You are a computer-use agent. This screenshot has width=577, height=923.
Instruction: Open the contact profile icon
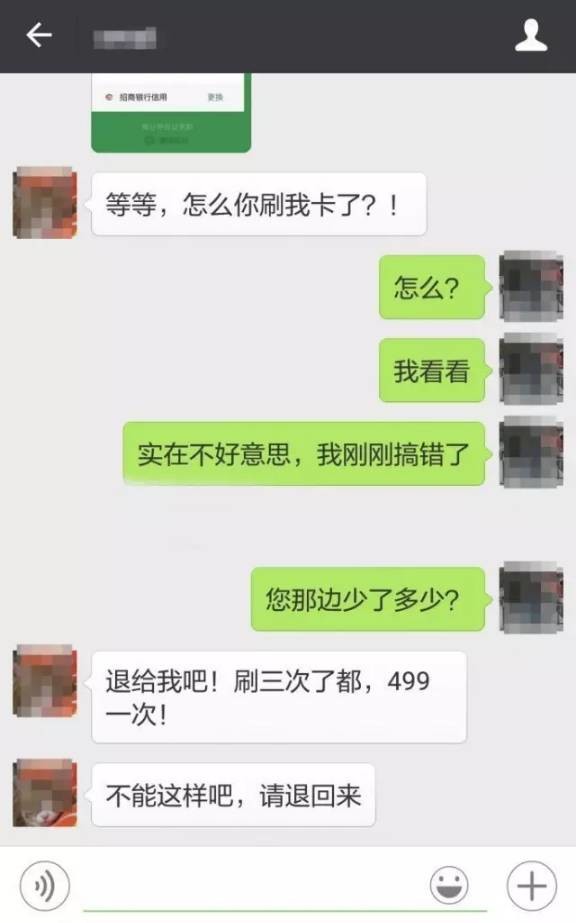click(531, 35)
